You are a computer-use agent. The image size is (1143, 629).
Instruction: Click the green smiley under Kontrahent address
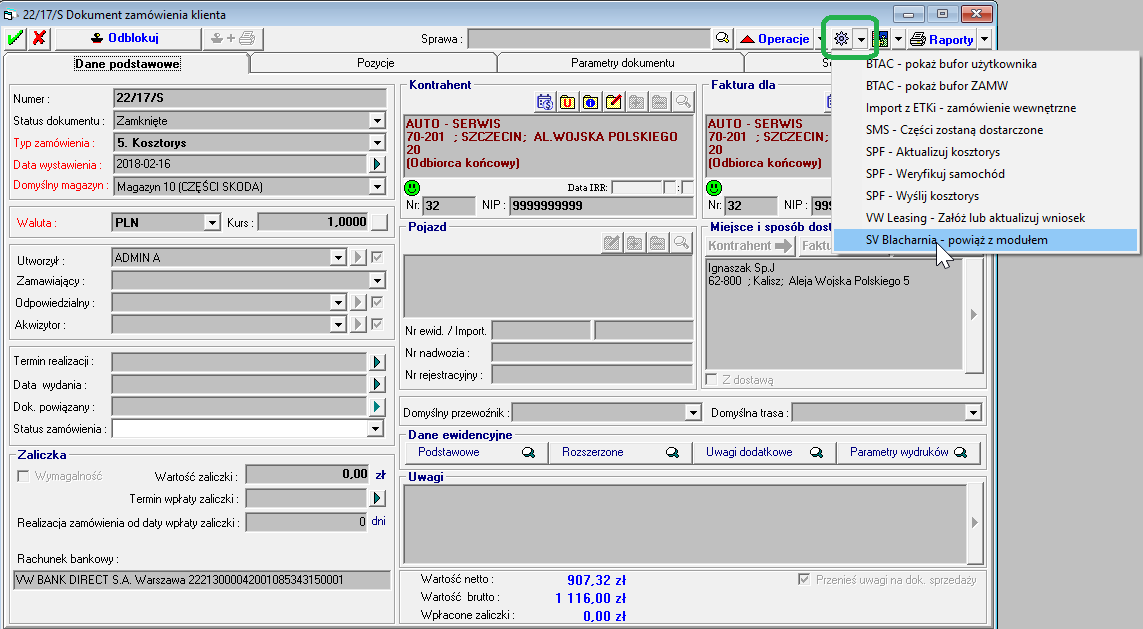coord(413,187)
